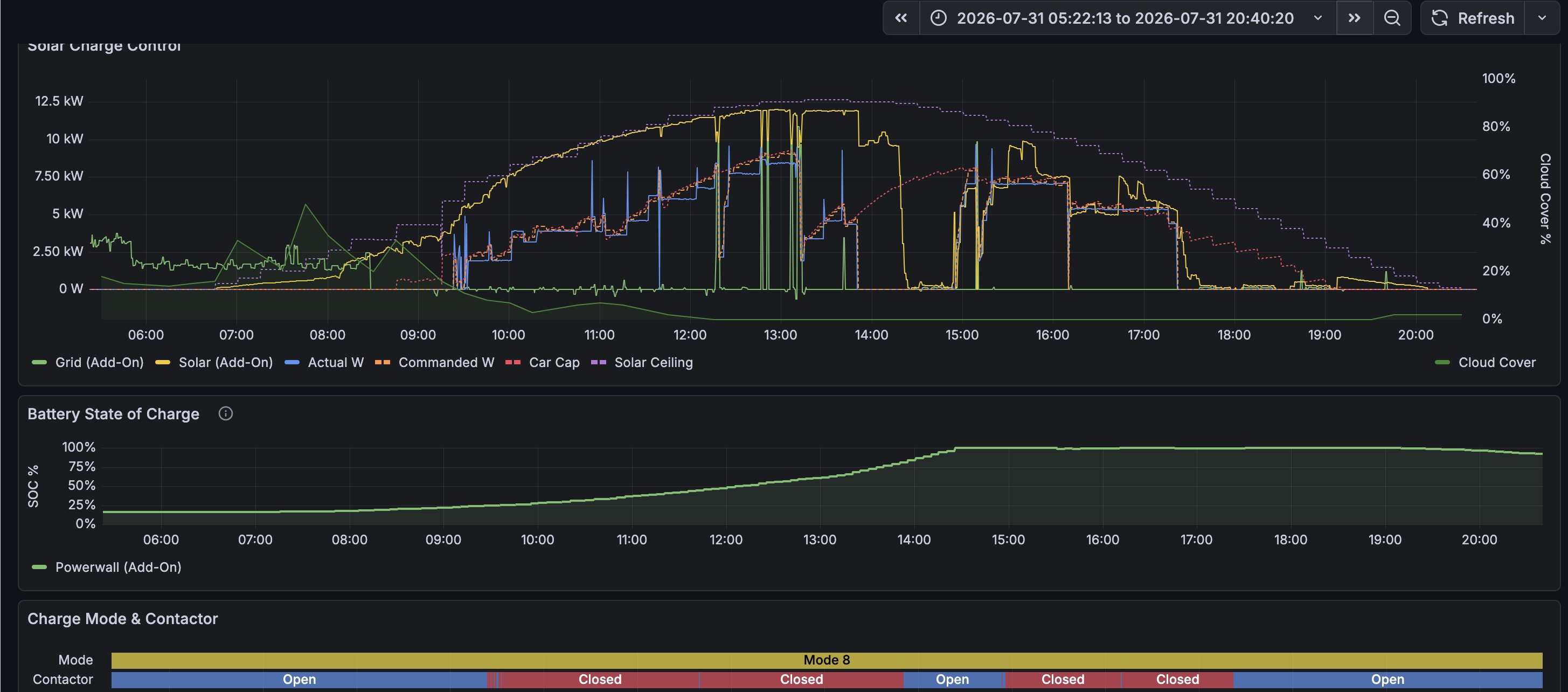Toggle Cloud Cover series in legend
Viewport: 1568px width, 692px height.
[x=1497, y=363]
